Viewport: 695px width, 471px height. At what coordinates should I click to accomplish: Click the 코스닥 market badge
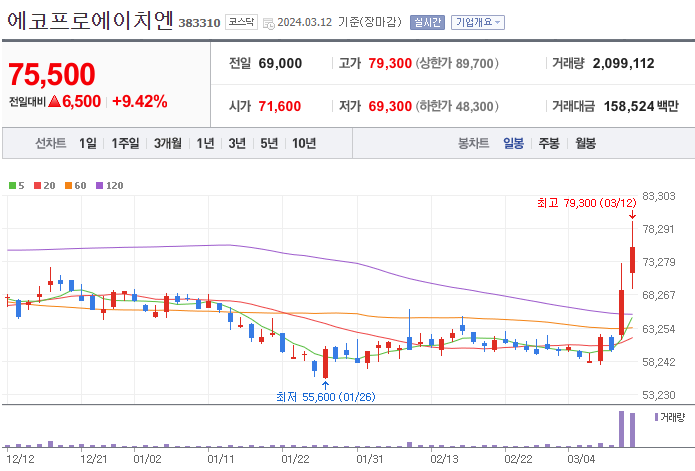click(241, 22)
